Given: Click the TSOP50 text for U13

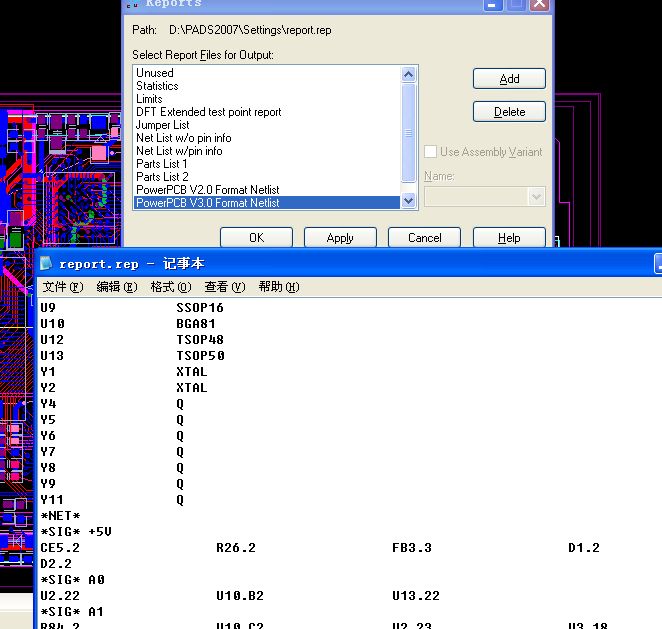Looking at the screenshot, I should 201,356.
